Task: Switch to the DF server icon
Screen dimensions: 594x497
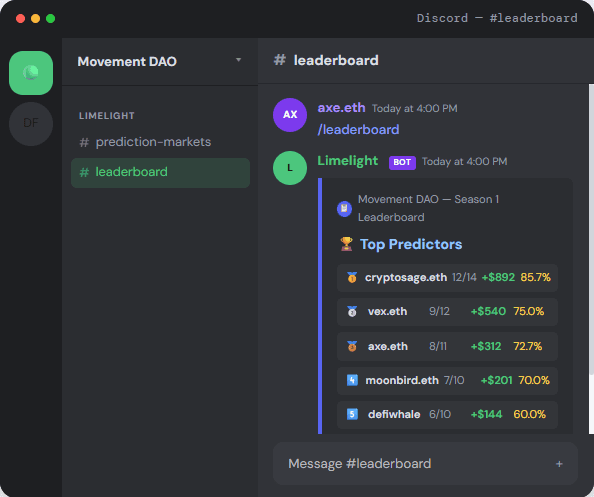Action: [x=31, y=123]
